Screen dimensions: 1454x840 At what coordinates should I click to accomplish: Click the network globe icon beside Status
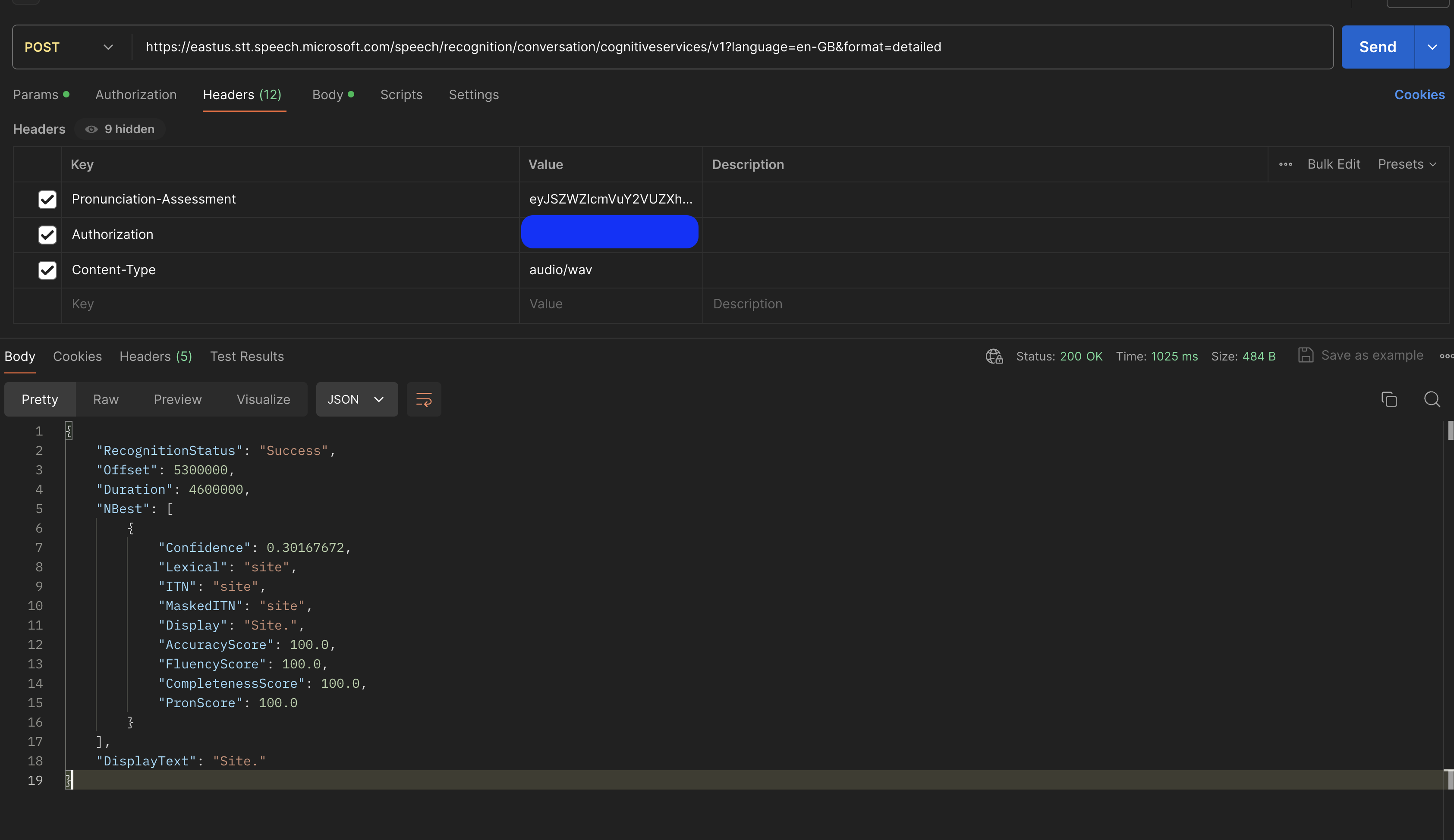click(994, 356)
